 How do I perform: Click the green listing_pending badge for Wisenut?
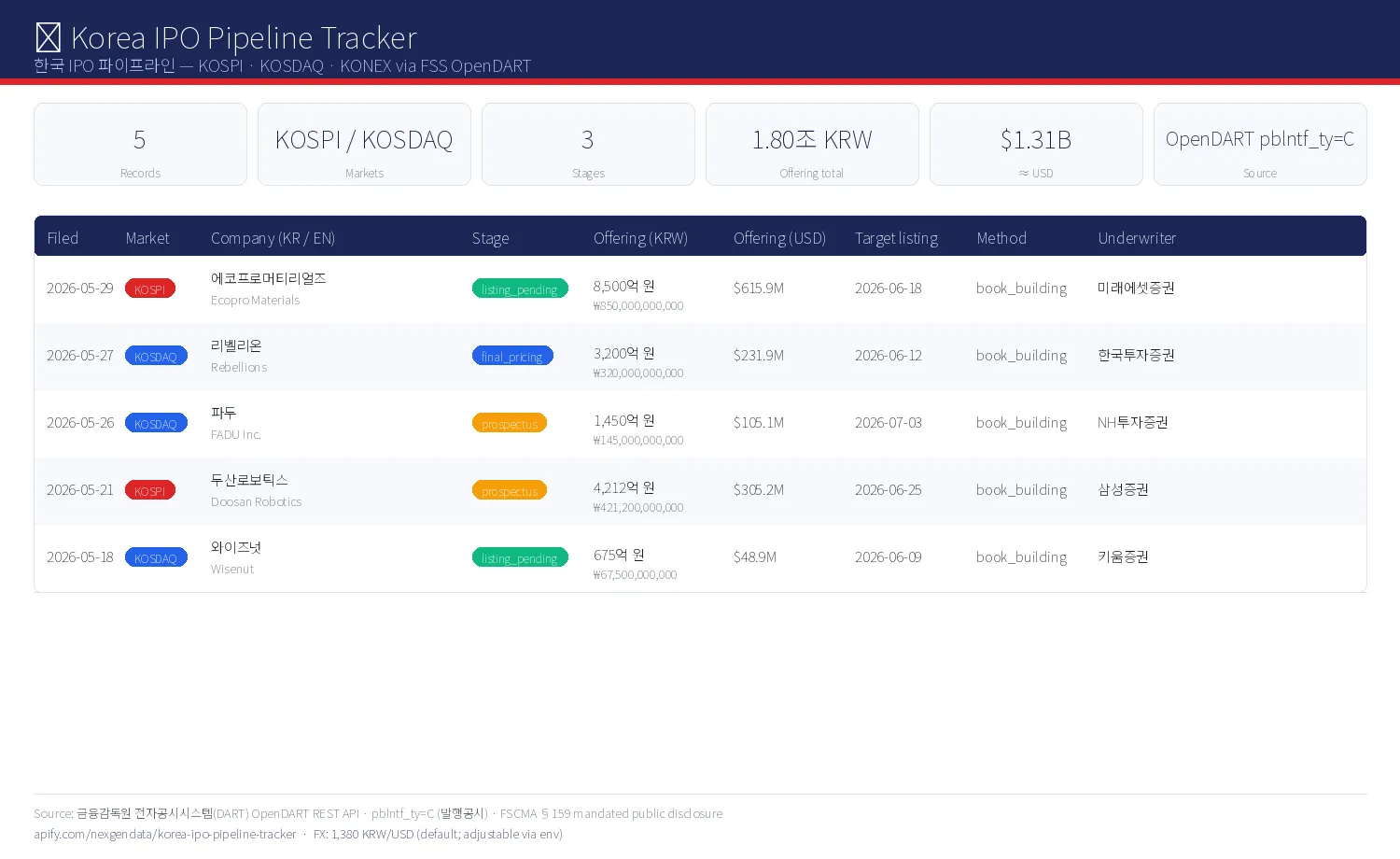pos(520,557)
